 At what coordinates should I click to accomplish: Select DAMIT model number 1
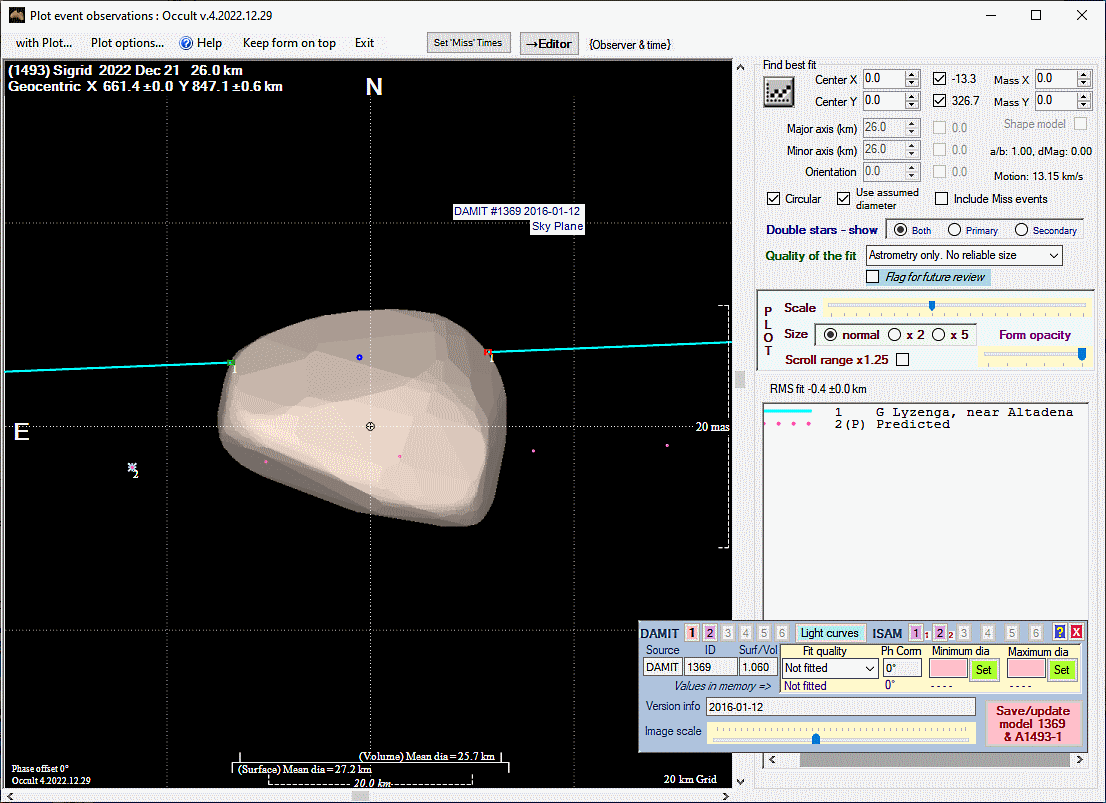692,633
